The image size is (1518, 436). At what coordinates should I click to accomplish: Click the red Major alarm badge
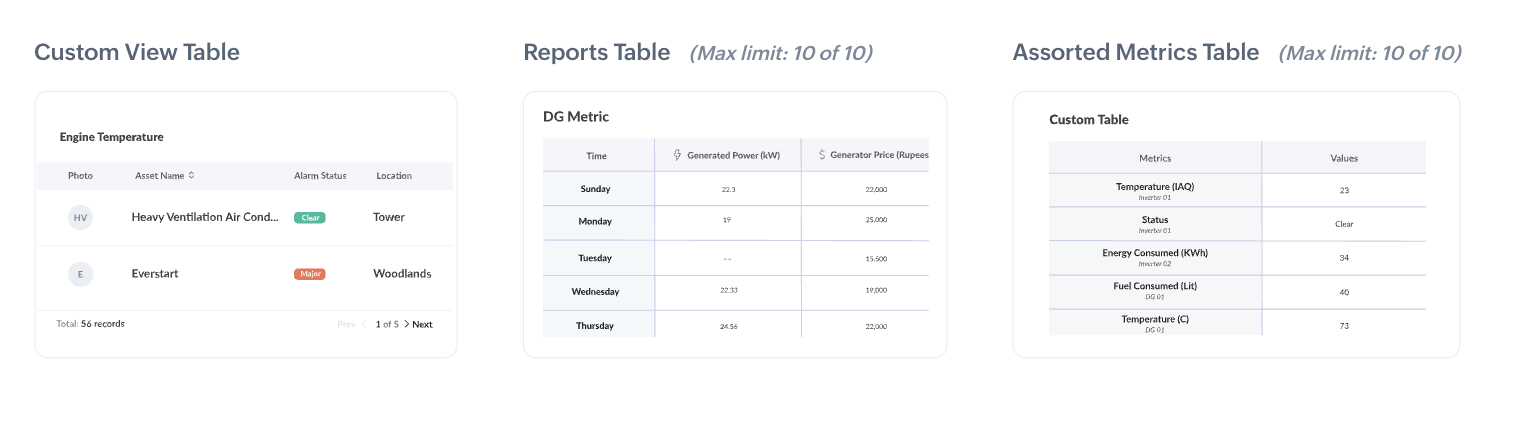pyautogui.click(x=309, y=273)
